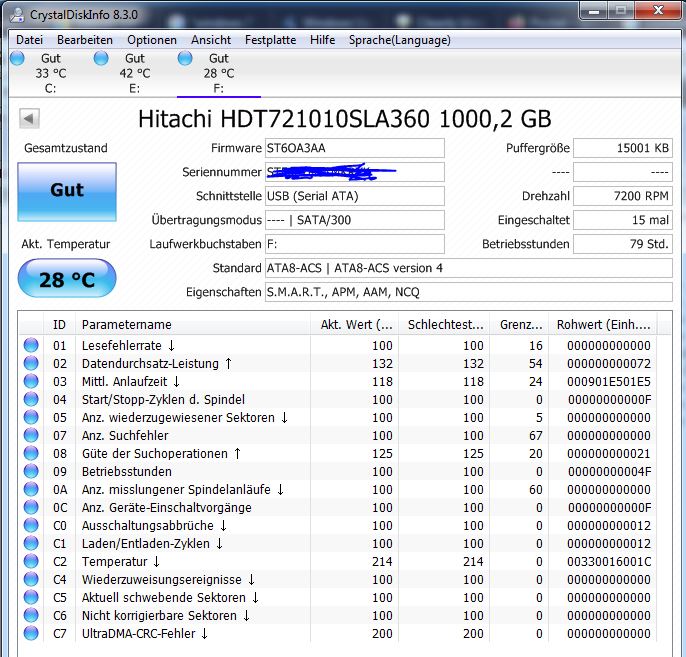Click the previous disk arrow button

[29, 119]
